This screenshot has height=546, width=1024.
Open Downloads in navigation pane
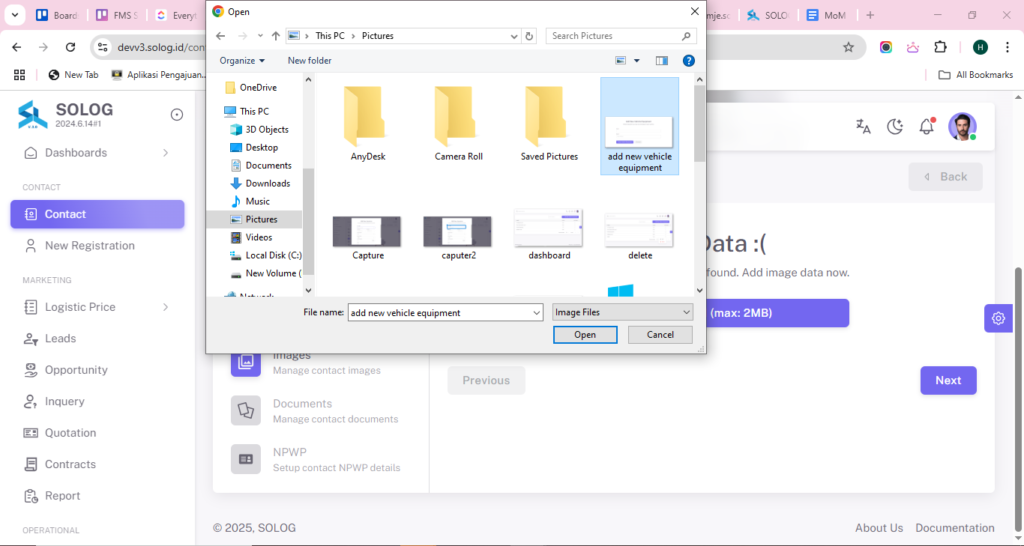pos(261,184)
